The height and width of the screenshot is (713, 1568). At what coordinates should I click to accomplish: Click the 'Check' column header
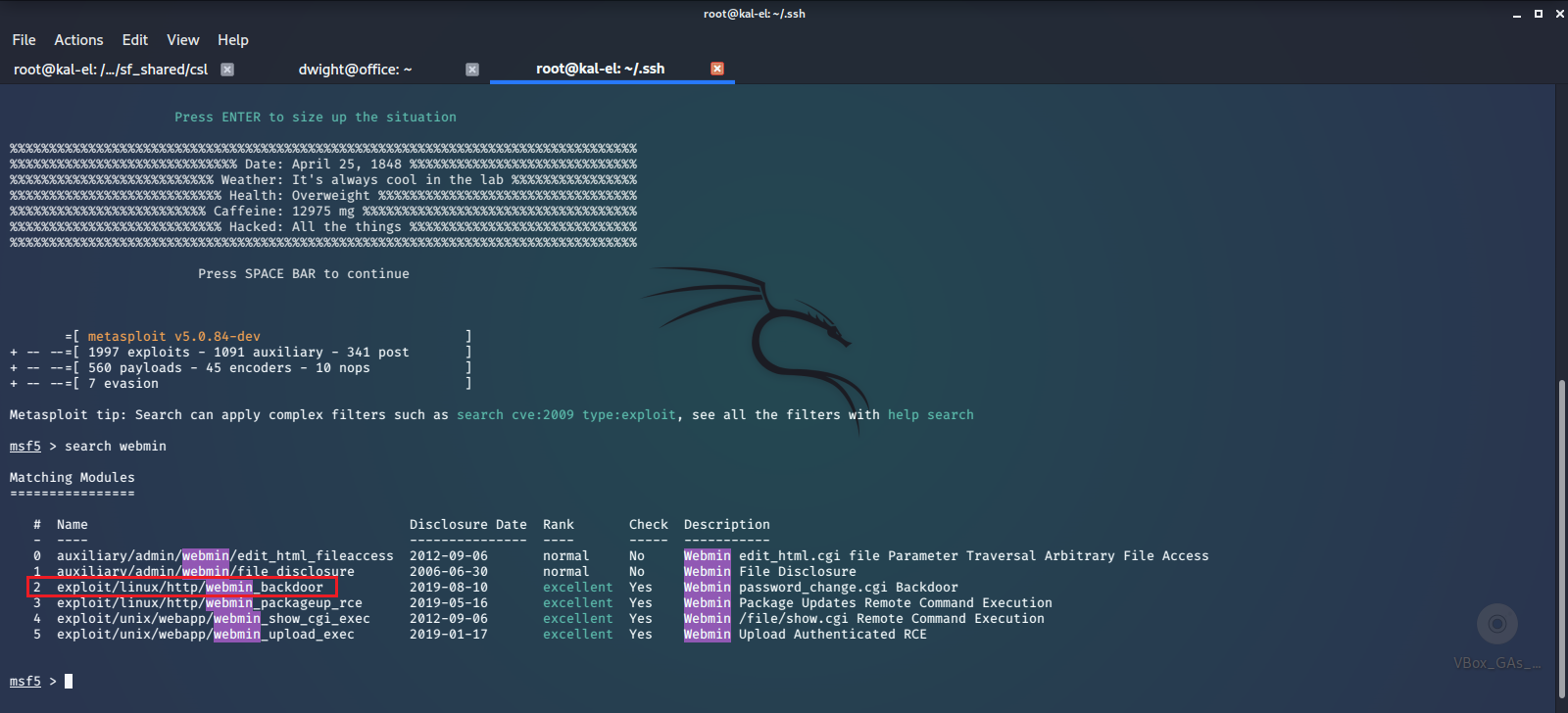coord(649,524)
